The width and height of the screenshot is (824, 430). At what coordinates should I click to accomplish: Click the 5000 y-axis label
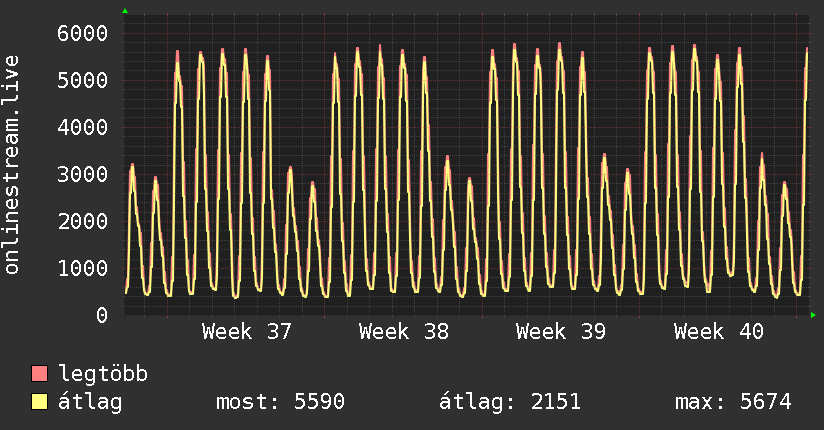pos(83,80)
